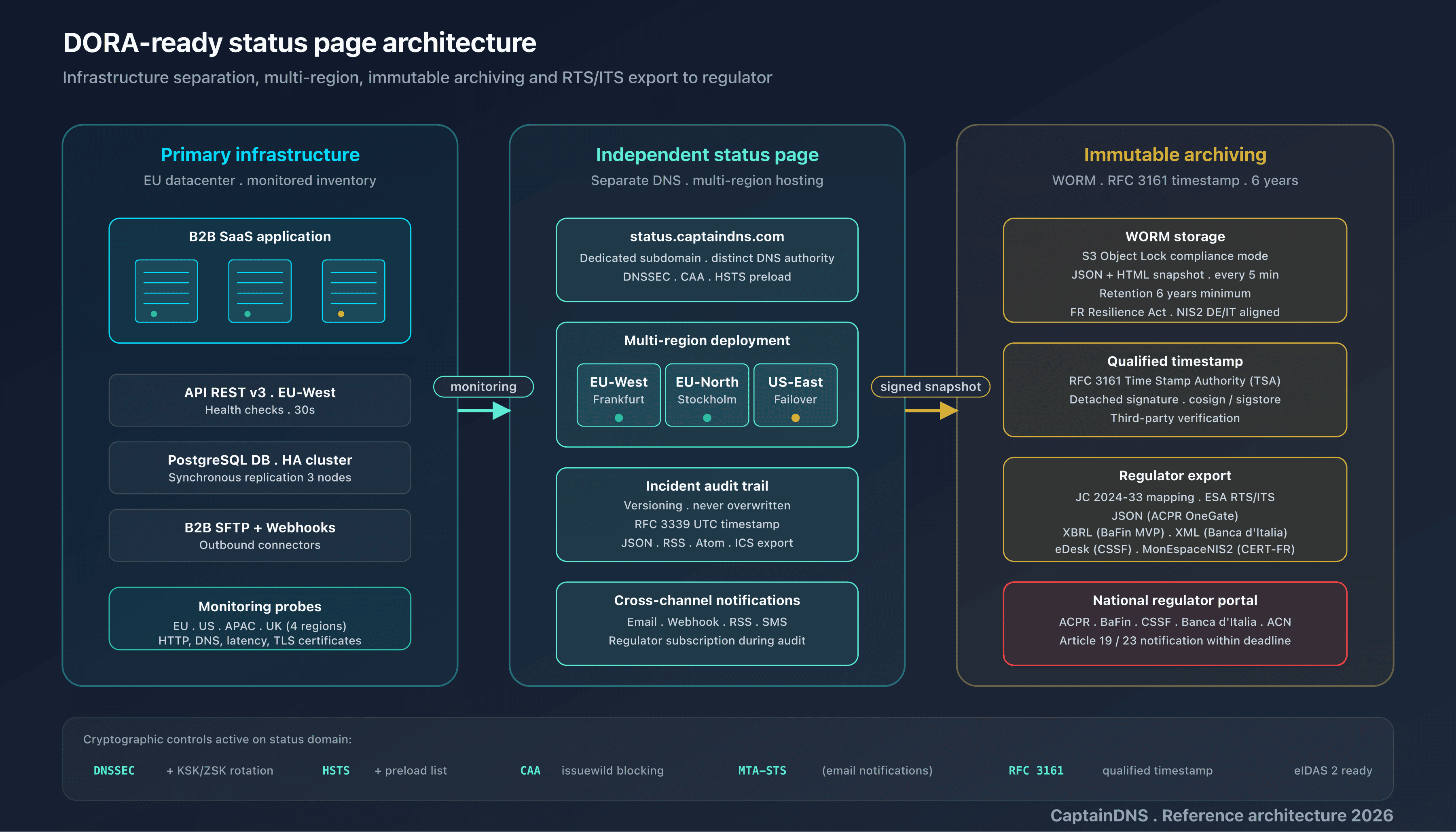Click the Immutable archiving column title

[x=1175, y=154]
